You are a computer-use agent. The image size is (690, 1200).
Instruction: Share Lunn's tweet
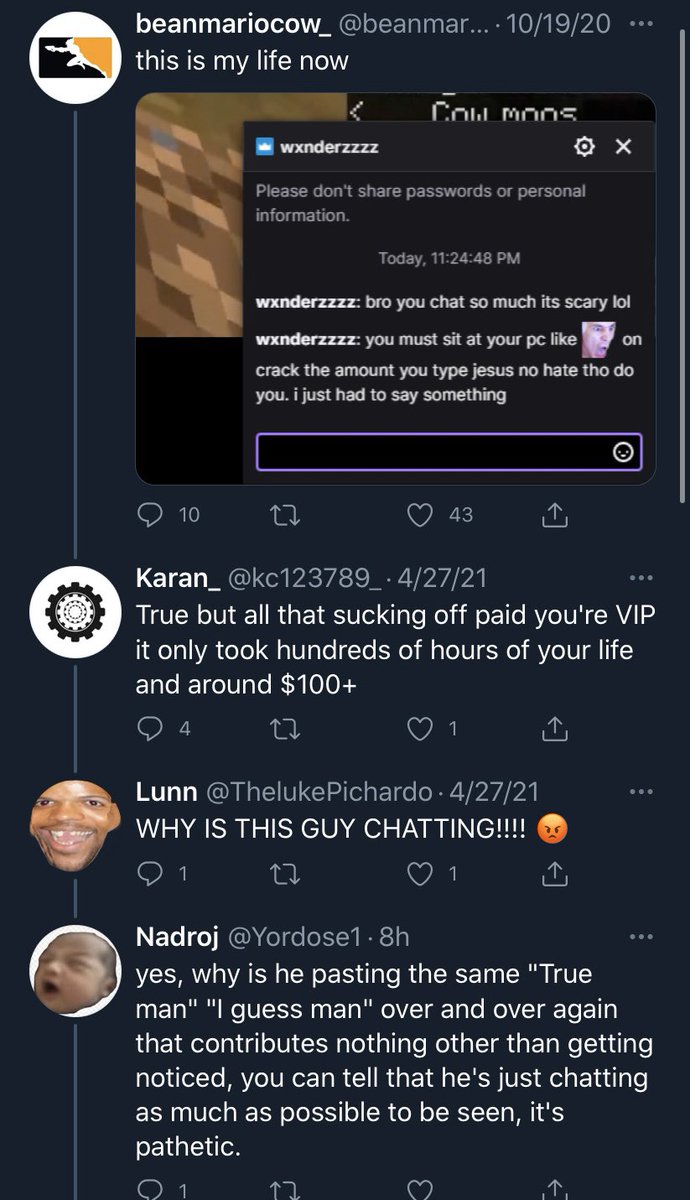(554, 874)
